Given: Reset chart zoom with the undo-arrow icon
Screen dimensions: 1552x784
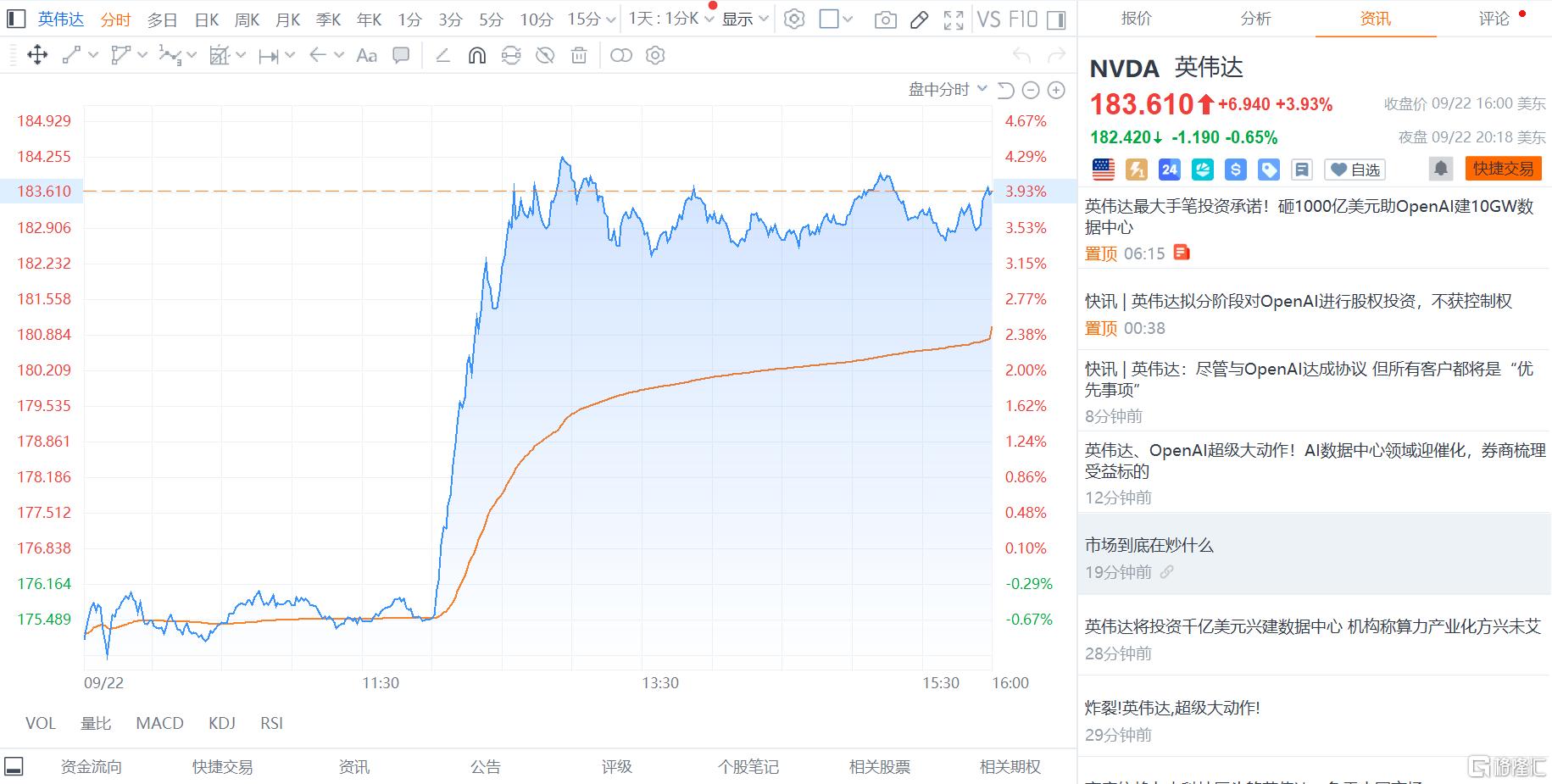Looking at the screenshot, I should pos(1005,90).
